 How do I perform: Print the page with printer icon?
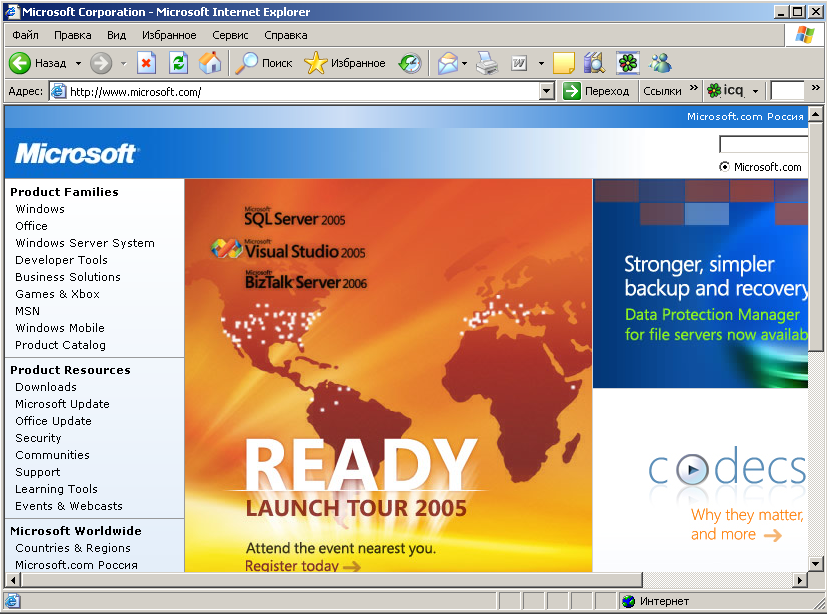(487, 63)
